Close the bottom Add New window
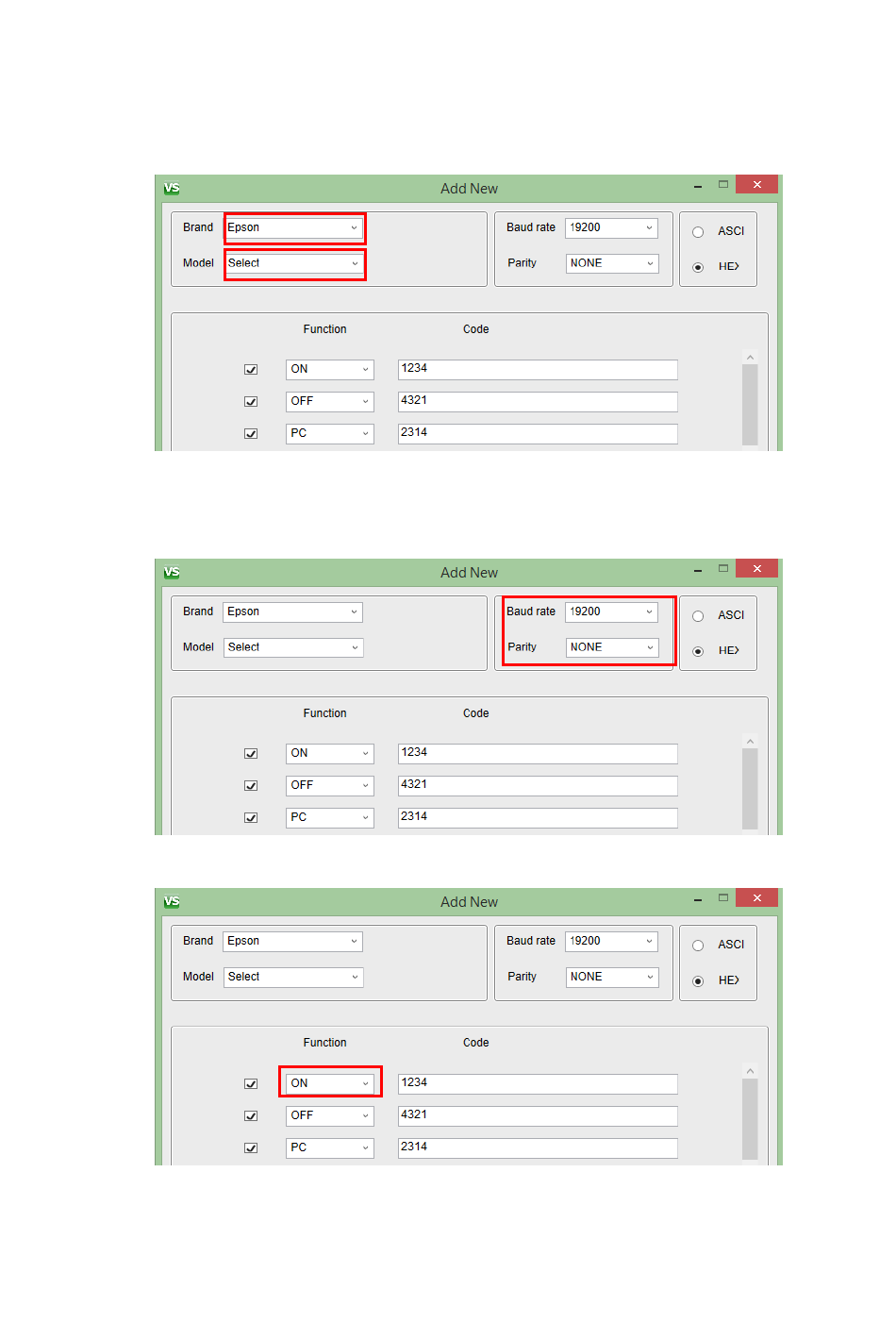Viewport: 896px width, 1323px height. (757, 897)
